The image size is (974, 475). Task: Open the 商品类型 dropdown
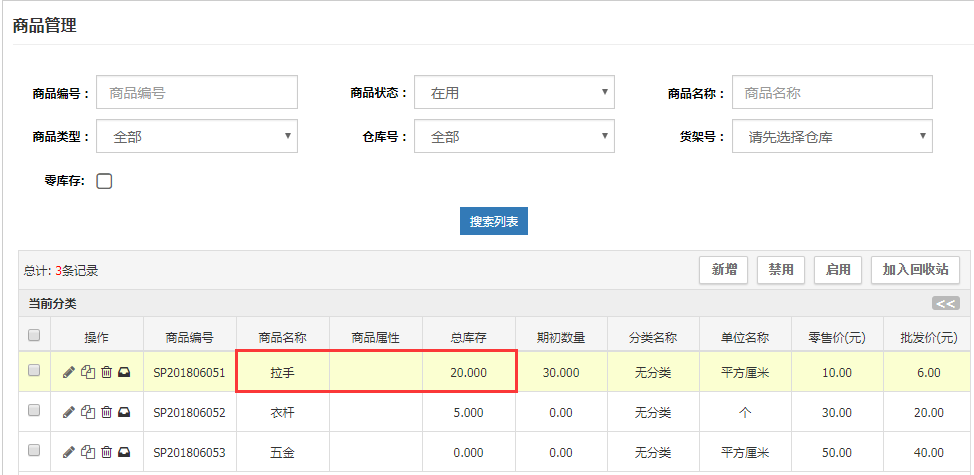pos(197,136)
